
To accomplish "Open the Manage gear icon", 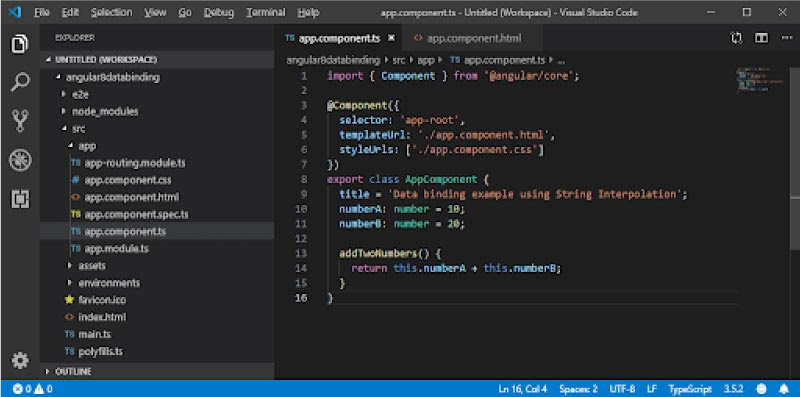I will [x=20, y=361].
